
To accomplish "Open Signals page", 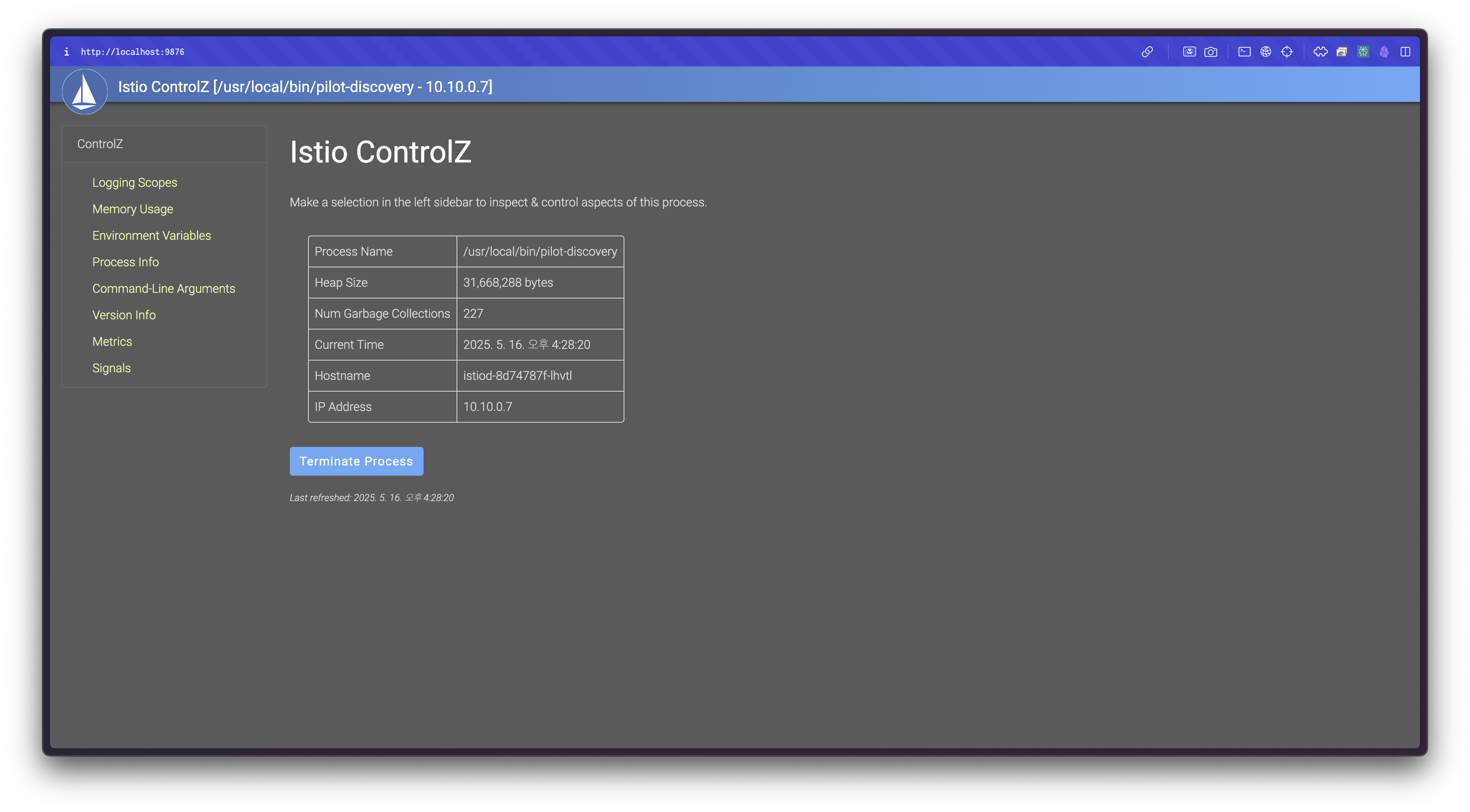I will 111,368.
